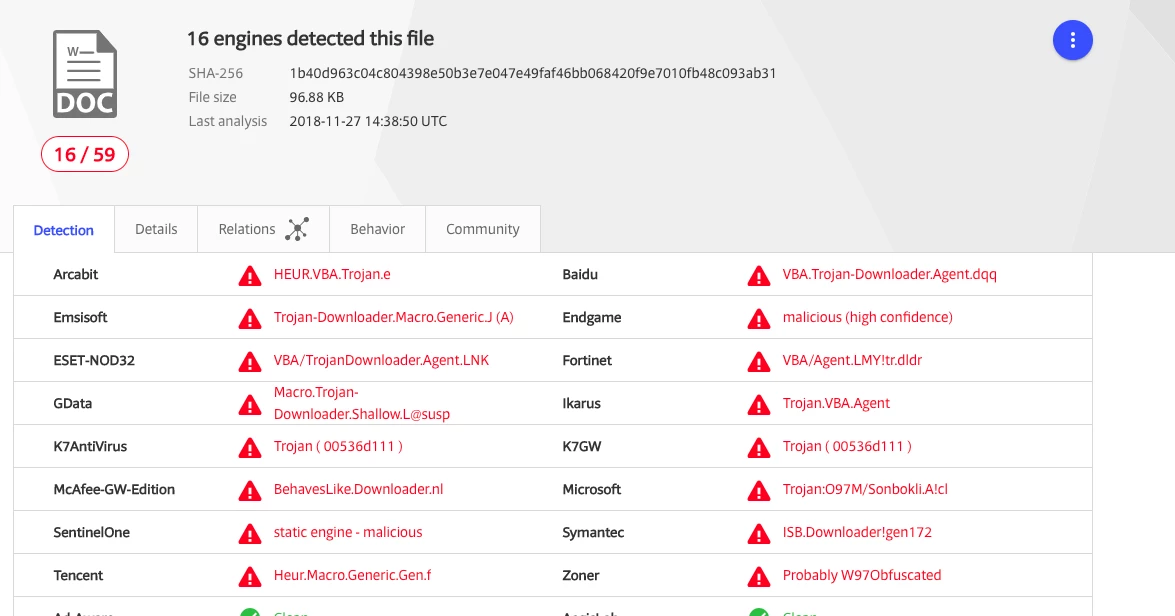Switch to the Detection tab
This screenshot has height=616, width=1175.
click(x=64, y=229)
